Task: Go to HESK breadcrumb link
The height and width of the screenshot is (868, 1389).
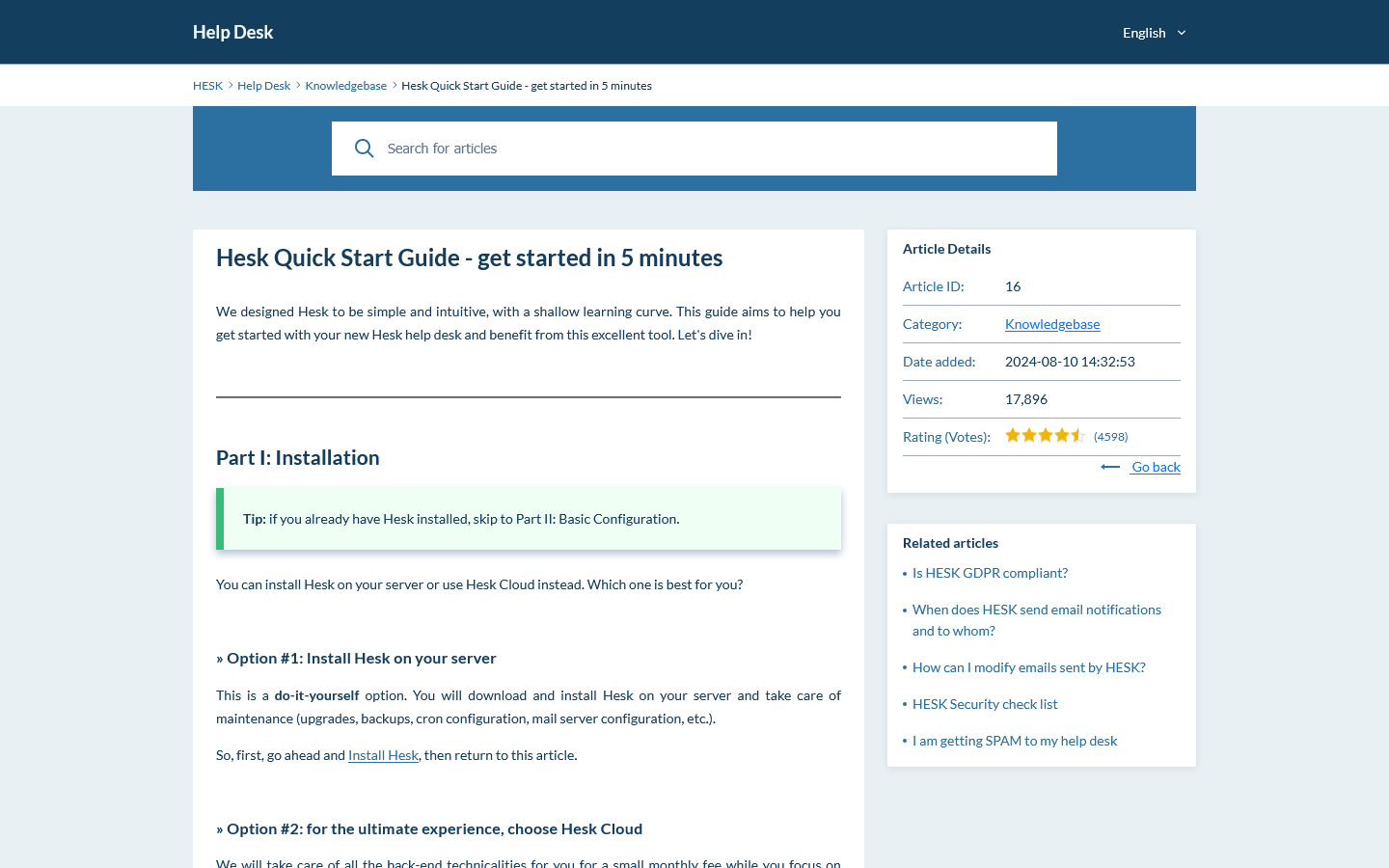Action: coord(207,86)
